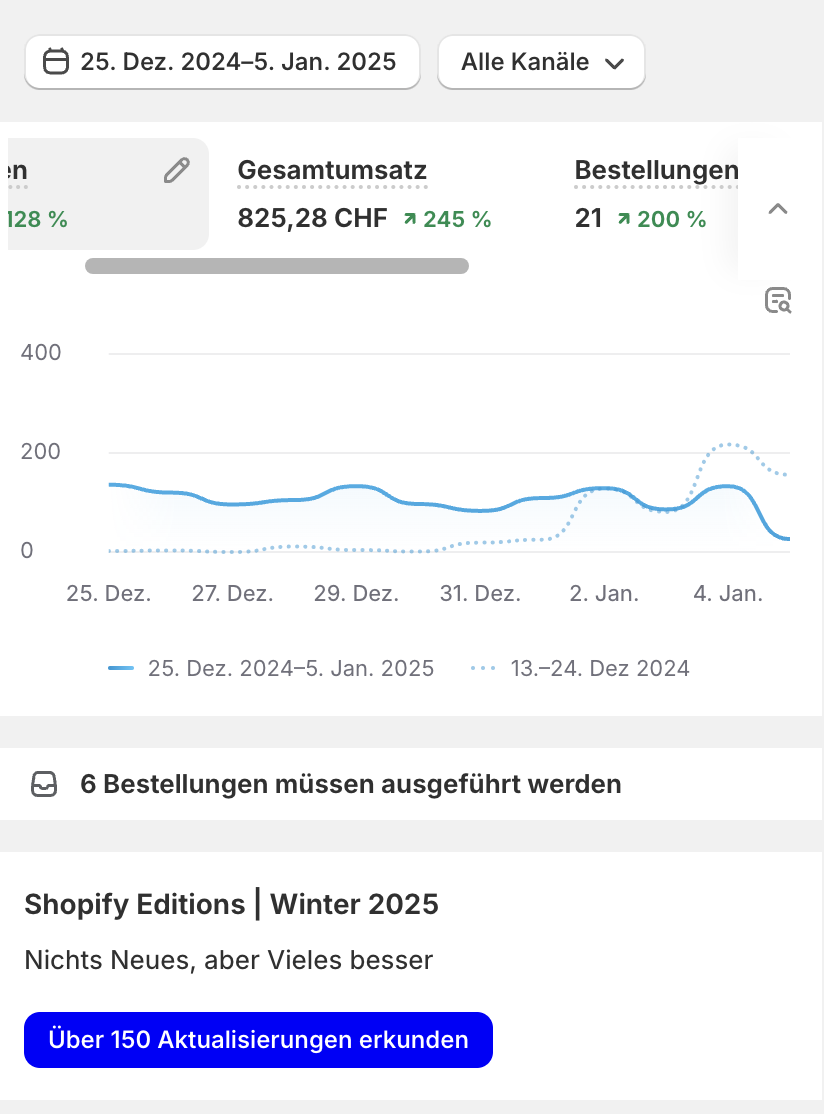Click the green trend arrow beside 200 %
The height and width of the screenshot is (1114, 824).
click(x=624, y=219)
